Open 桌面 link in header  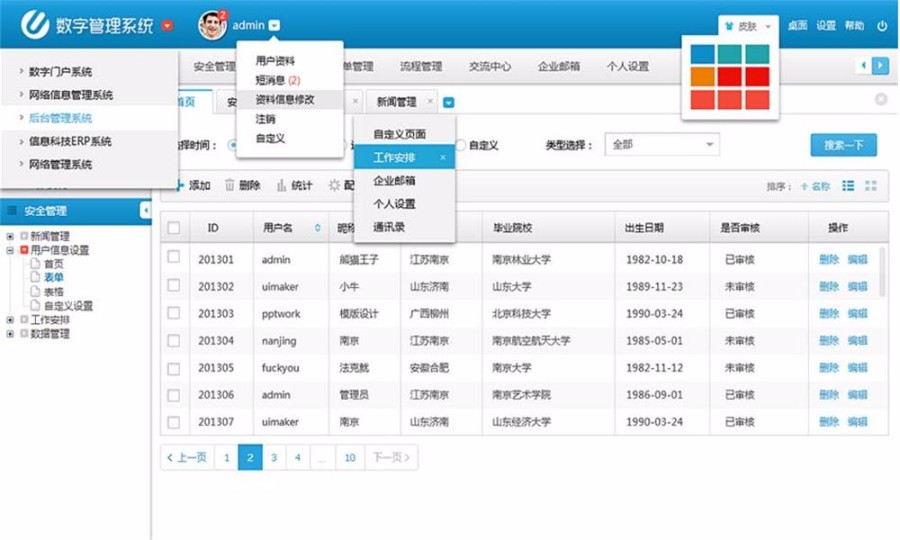coord(797,25)
